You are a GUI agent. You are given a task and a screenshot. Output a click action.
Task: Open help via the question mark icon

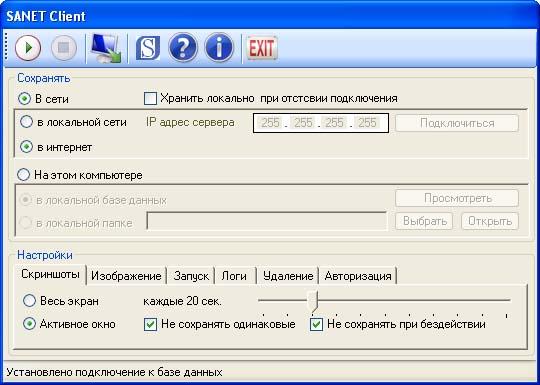pos(183,48)
